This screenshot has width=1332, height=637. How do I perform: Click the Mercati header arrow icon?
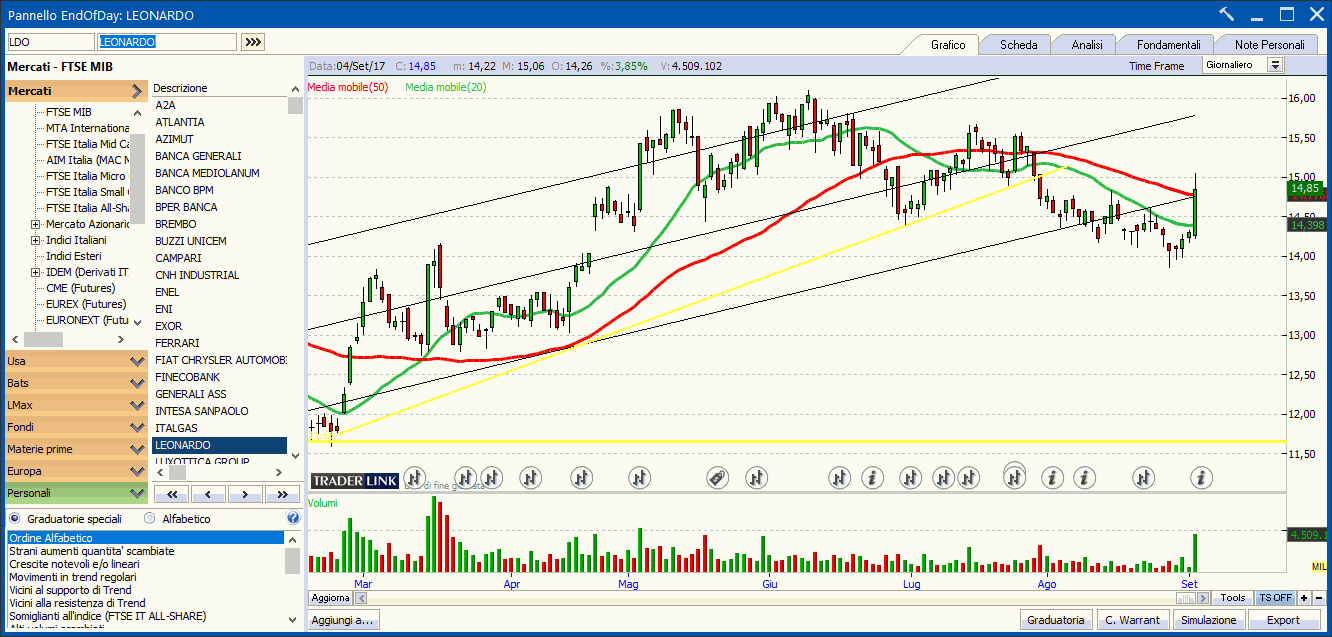137,91
